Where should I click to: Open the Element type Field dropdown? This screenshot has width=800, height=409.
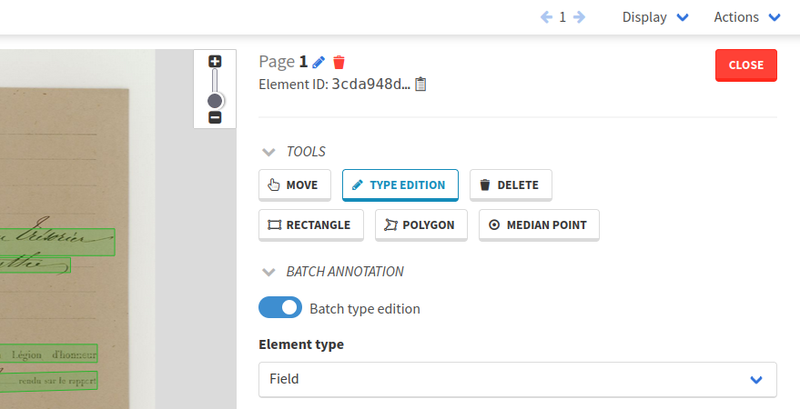click(x=517, y=379)
